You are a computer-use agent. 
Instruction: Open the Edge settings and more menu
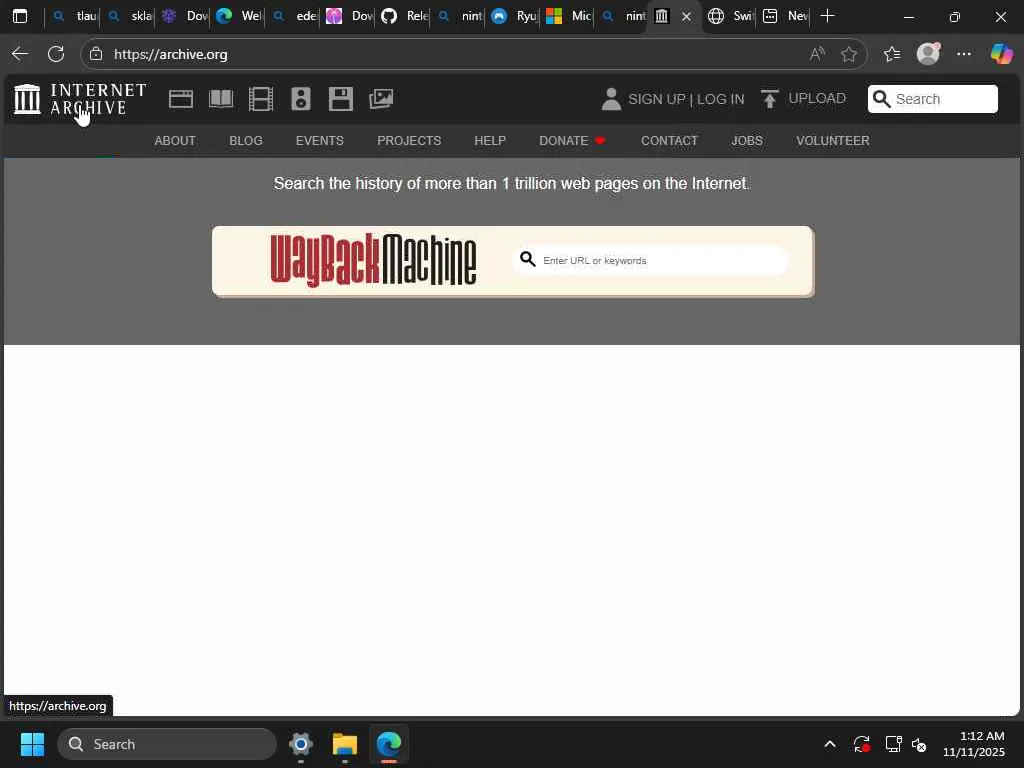click(x=964, y=54)
